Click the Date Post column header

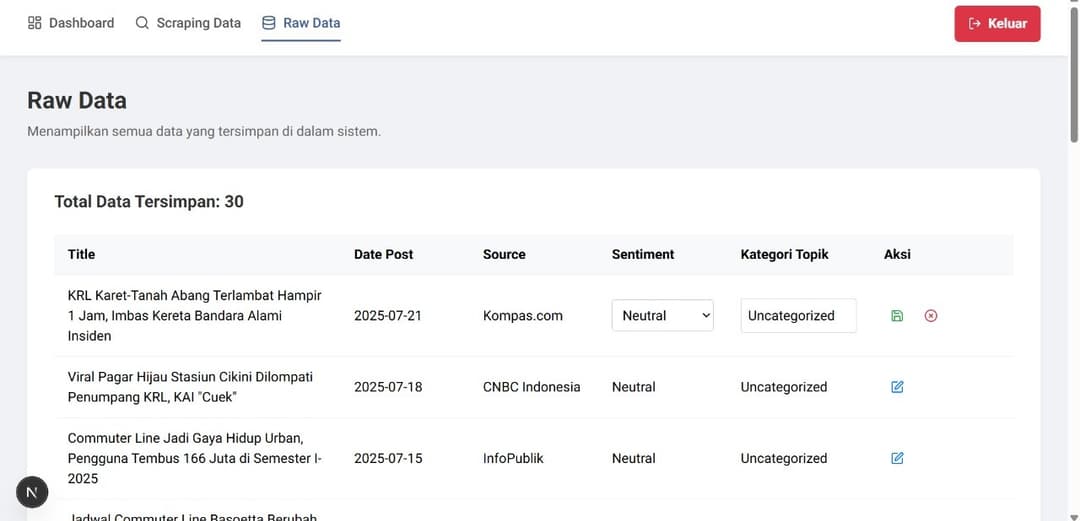tap(384, 254)
